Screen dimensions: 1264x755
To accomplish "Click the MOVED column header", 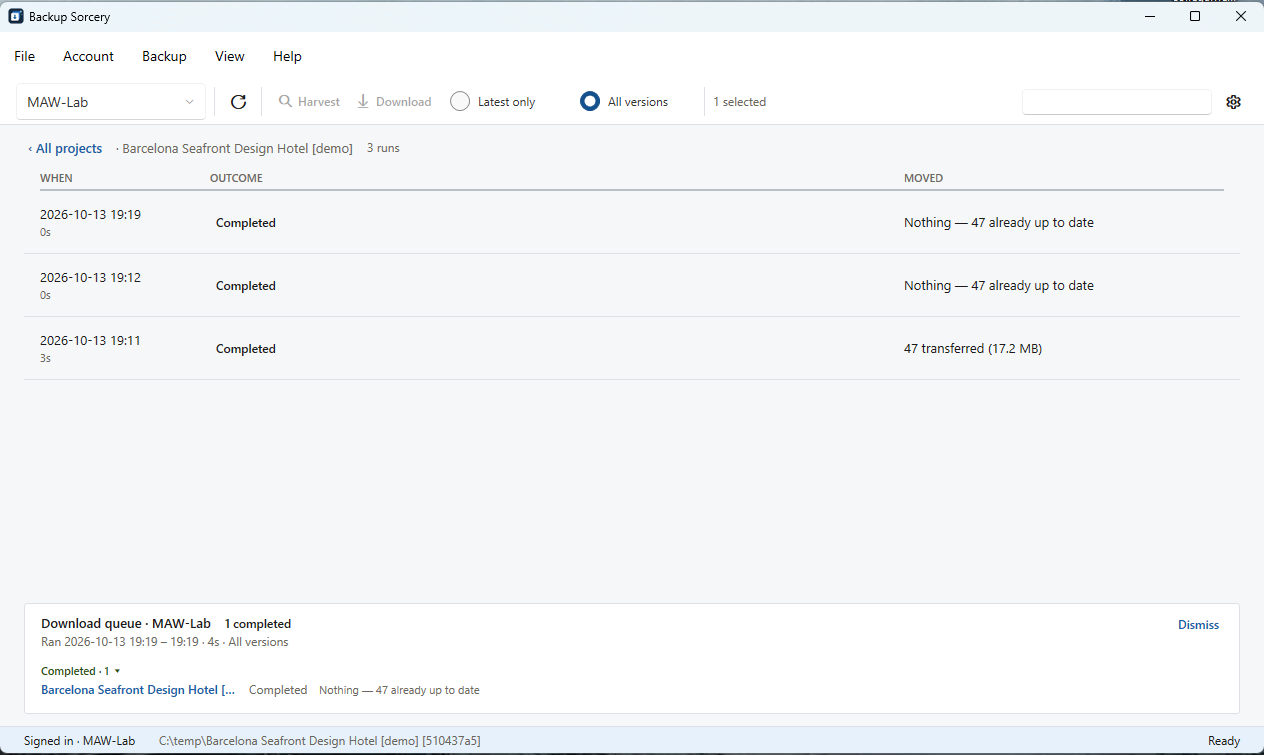I will 923,178.
